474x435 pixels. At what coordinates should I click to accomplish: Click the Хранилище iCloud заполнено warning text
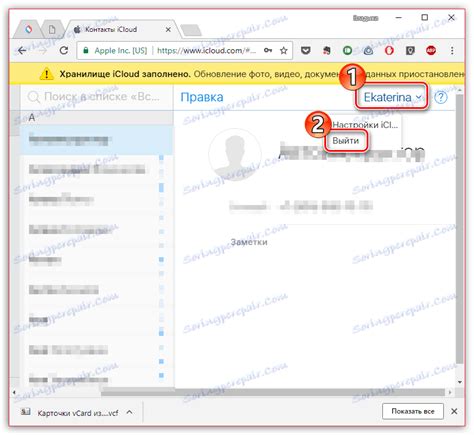point(125,74)
